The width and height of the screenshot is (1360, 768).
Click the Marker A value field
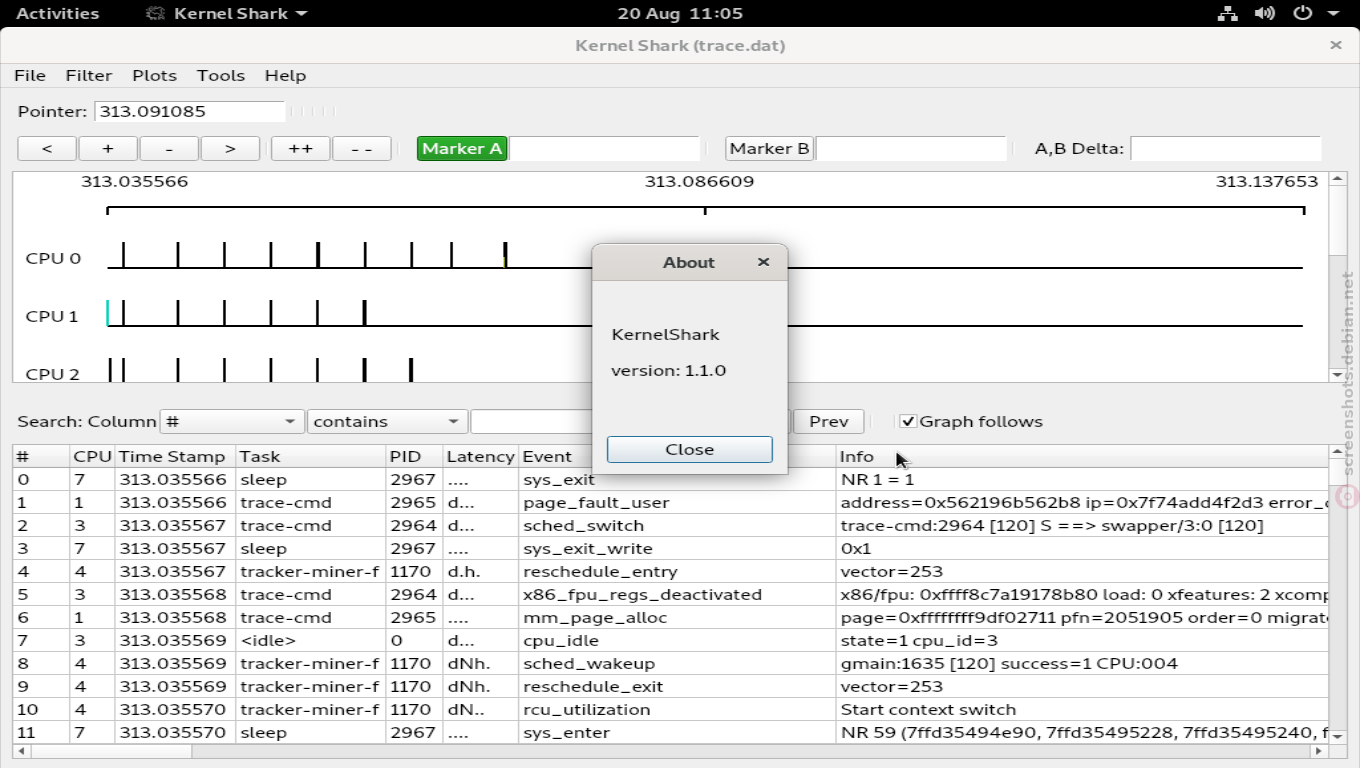[x=604, y=148]
